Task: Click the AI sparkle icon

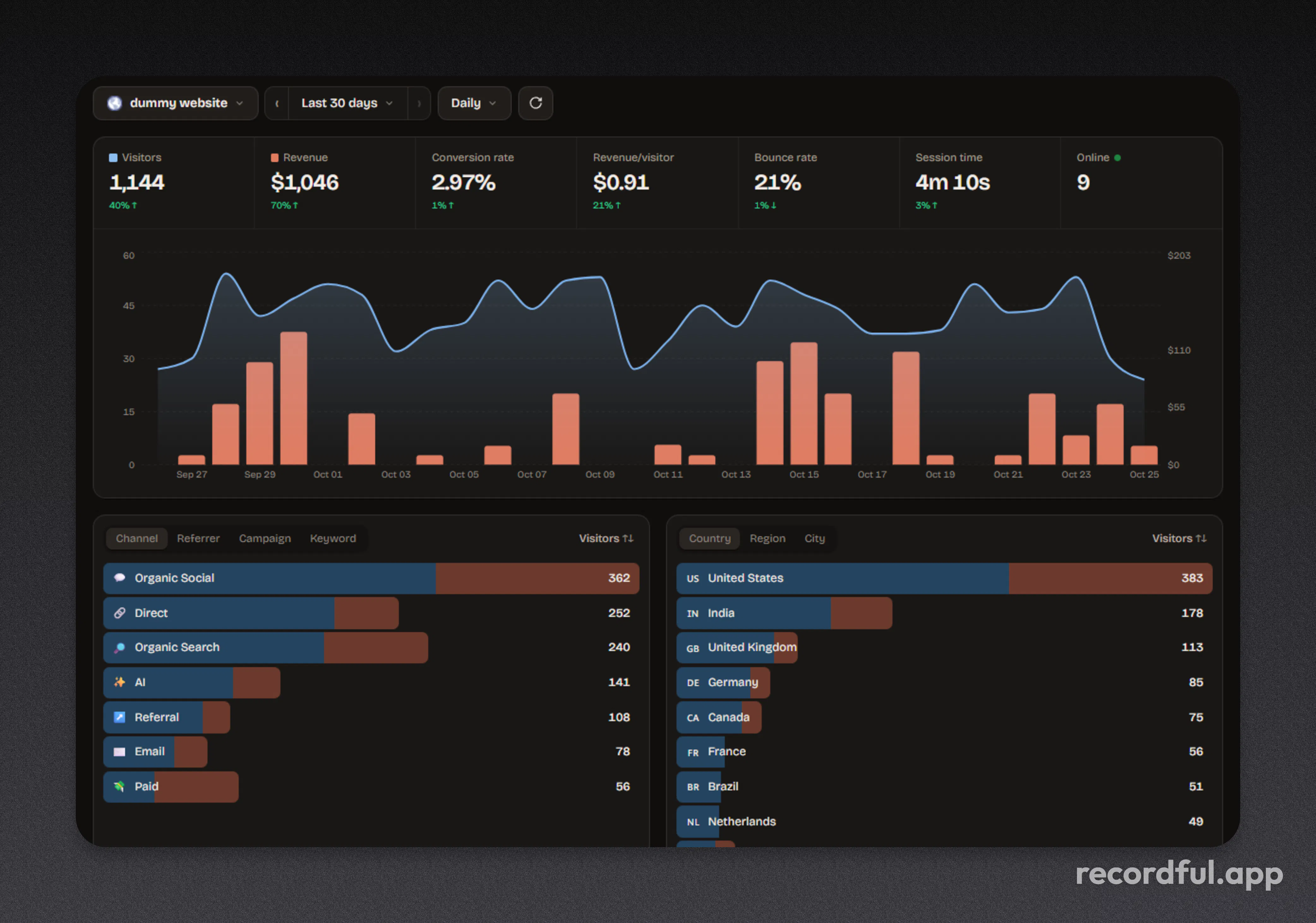Action: pyautogui.click(x=119, y=682)
